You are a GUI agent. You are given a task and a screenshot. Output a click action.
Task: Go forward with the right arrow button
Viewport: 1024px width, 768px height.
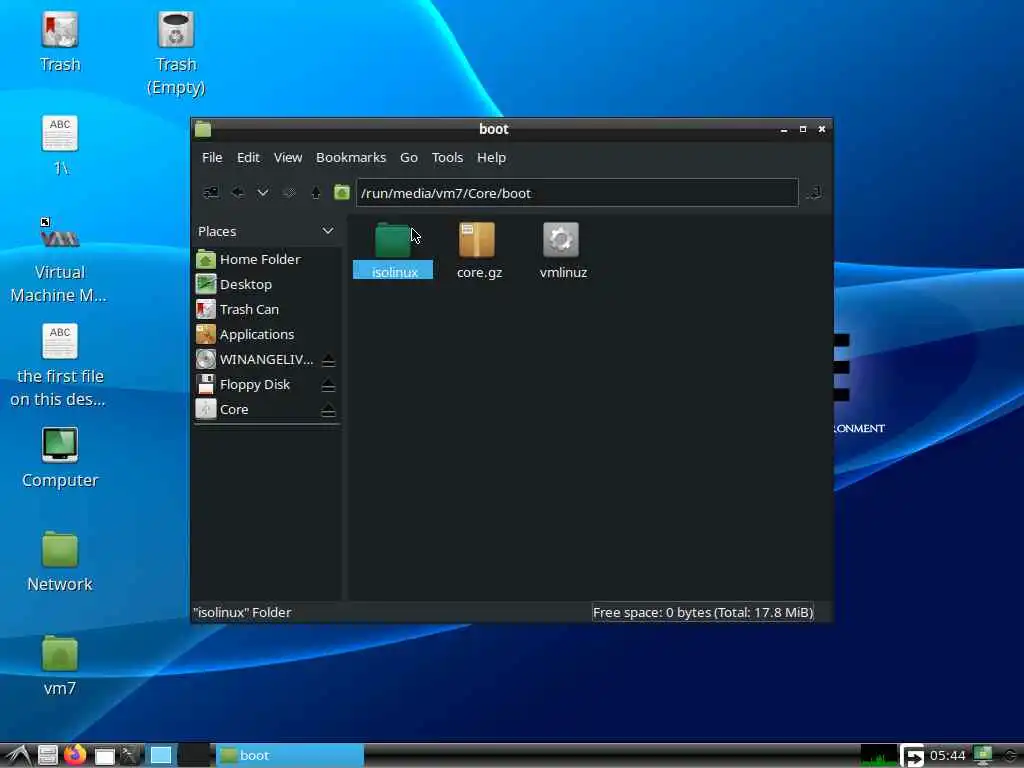tap(289, 193)
